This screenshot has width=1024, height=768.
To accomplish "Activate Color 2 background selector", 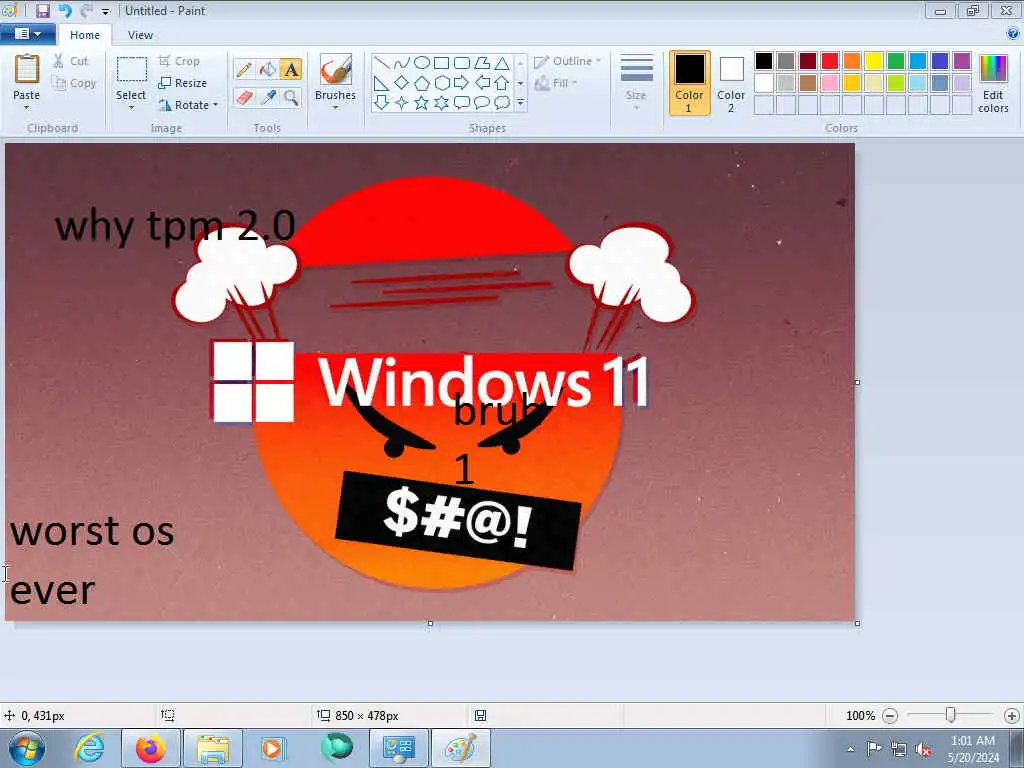I will click(731, 82).
